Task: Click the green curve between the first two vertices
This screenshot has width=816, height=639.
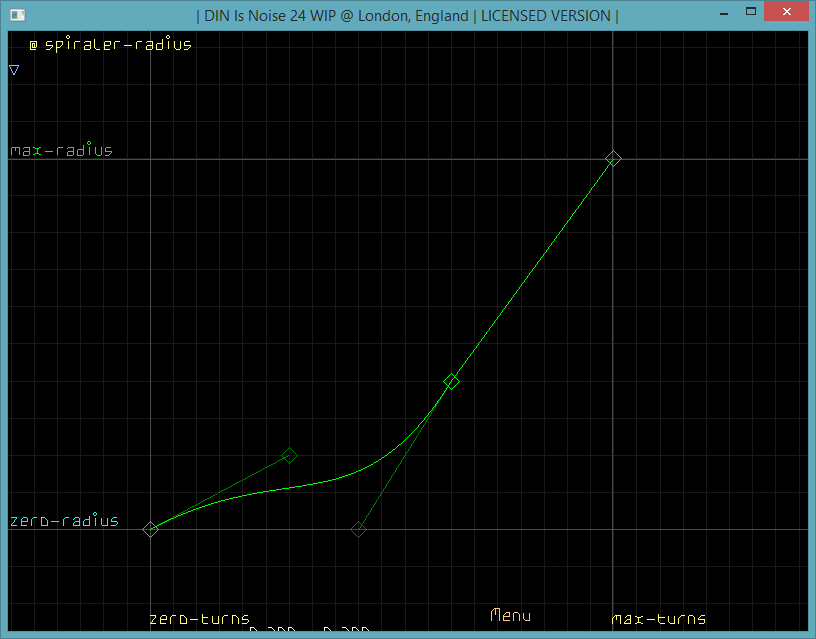Action: pos(300,487)
